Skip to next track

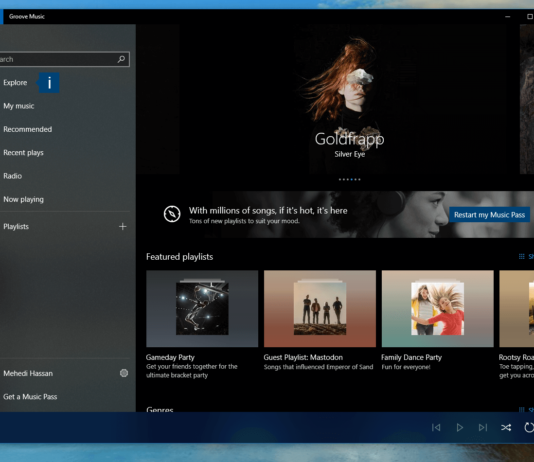pos(483,427)
